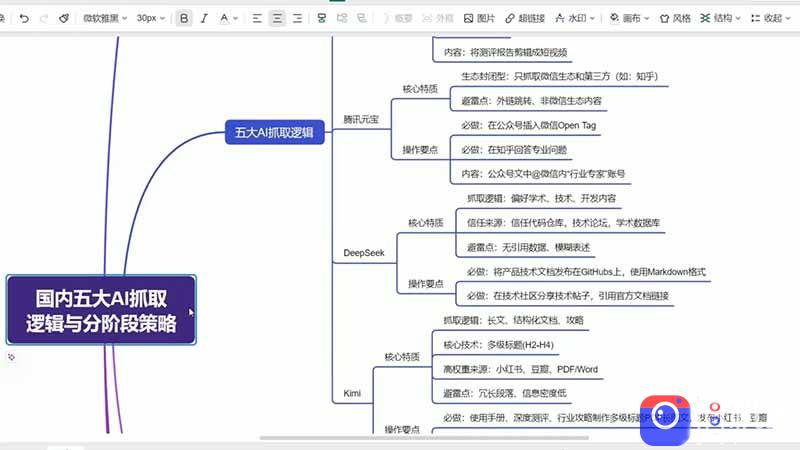Click node 必做：在技术社区分享技术帖子

coord(567,296)
